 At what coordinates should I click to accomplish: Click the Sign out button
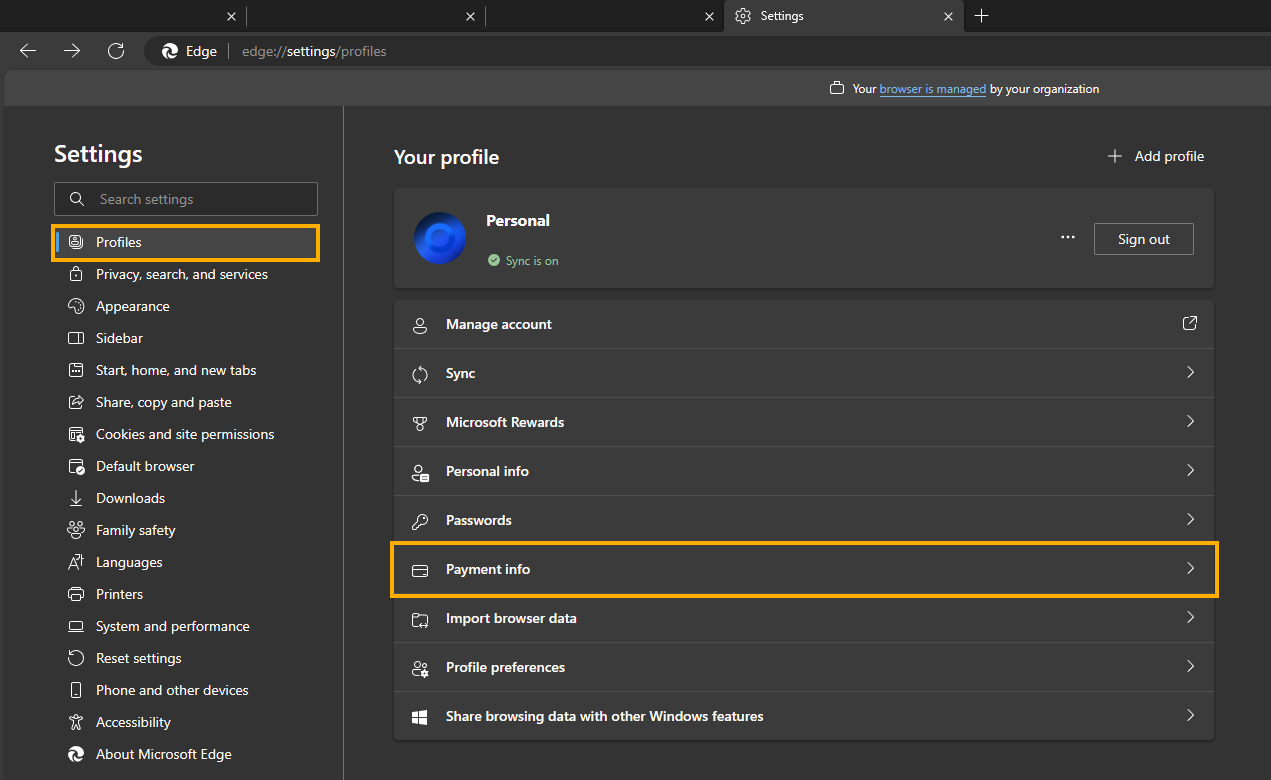(x=1143, y=239)
